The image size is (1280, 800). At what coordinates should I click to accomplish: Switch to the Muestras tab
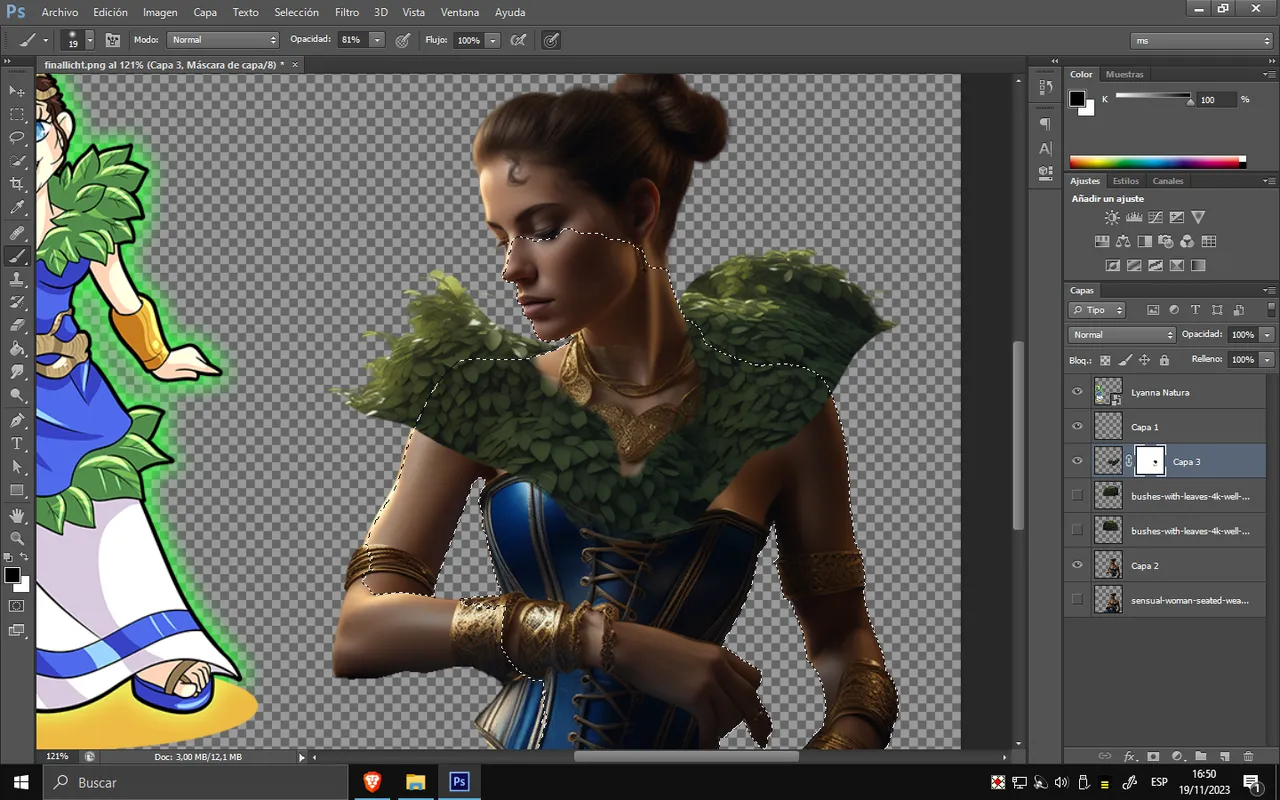[x=1125, y=74]
